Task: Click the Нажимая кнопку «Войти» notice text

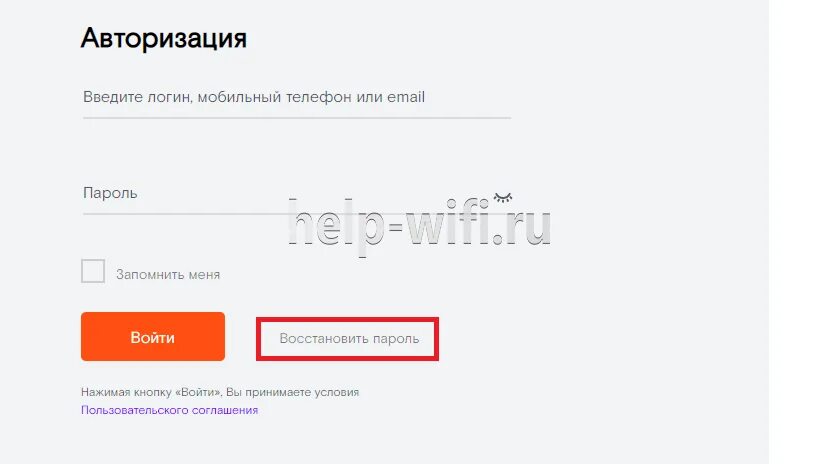Action: [220, 392]
